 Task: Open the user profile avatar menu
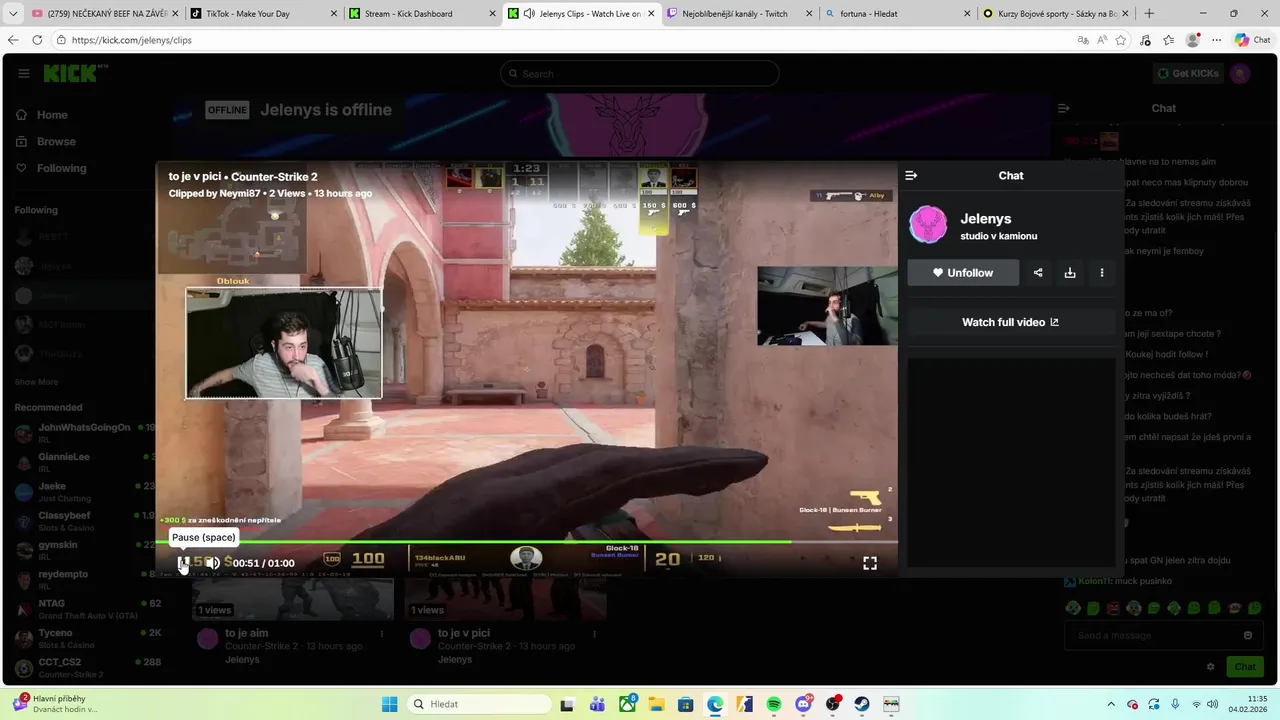(1240, 73)
